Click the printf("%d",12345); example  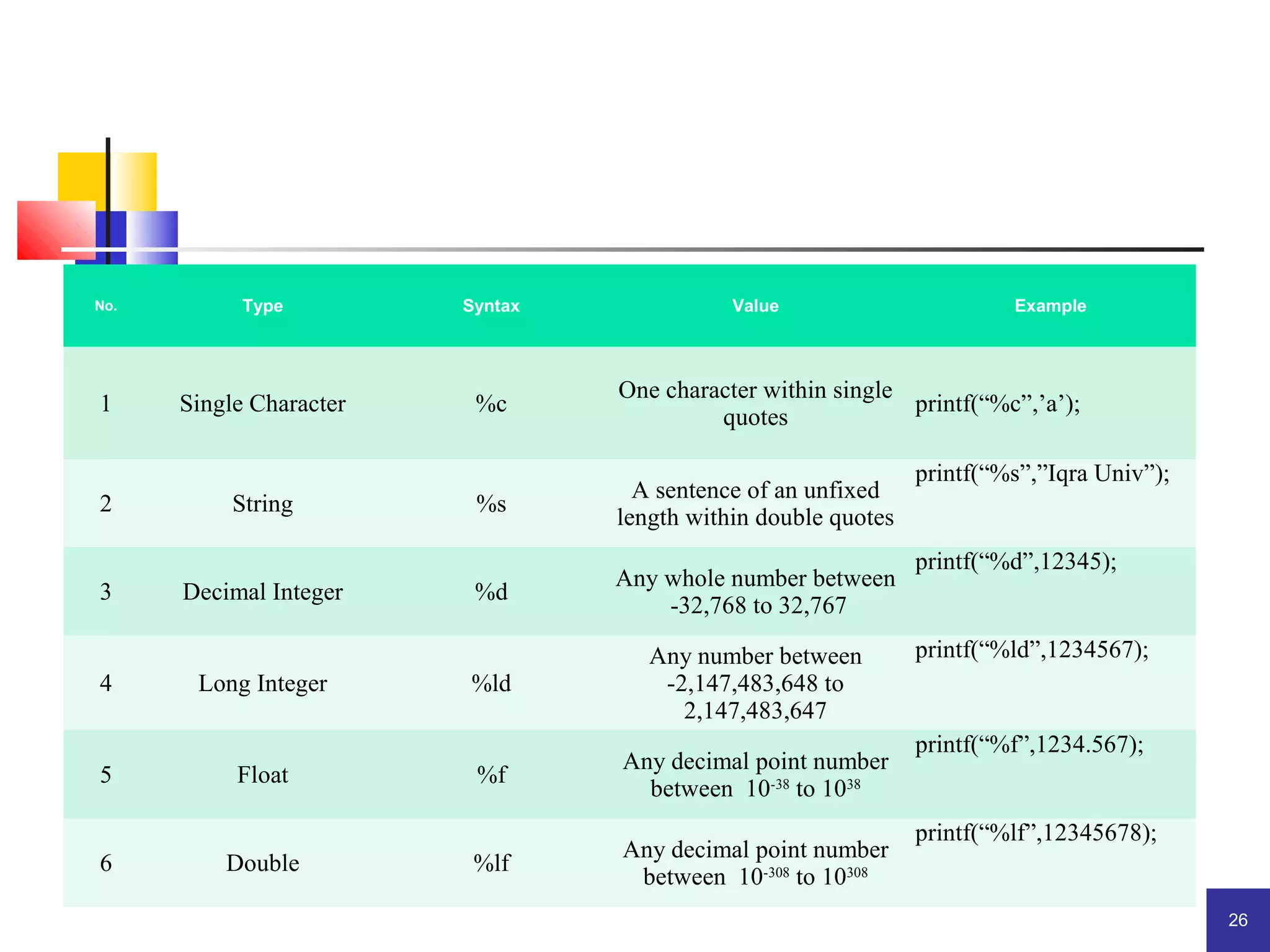(x=1016, y=562)
